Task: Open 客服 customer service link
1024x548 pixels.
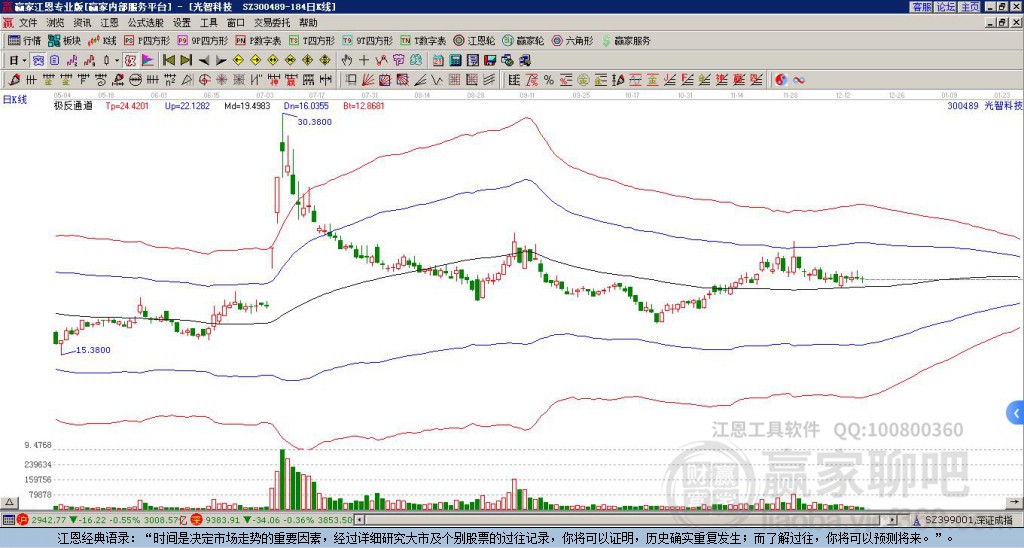Action: click(922, 7)
